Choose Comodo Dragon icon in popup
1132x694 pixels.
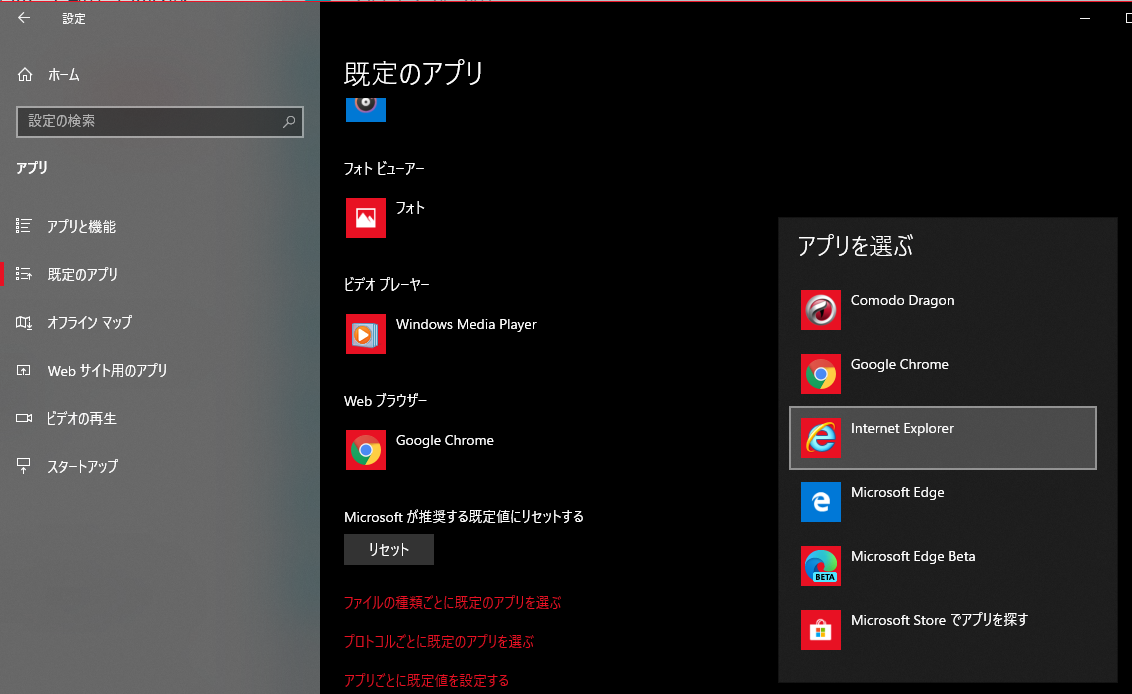click(x=821, y=310)
